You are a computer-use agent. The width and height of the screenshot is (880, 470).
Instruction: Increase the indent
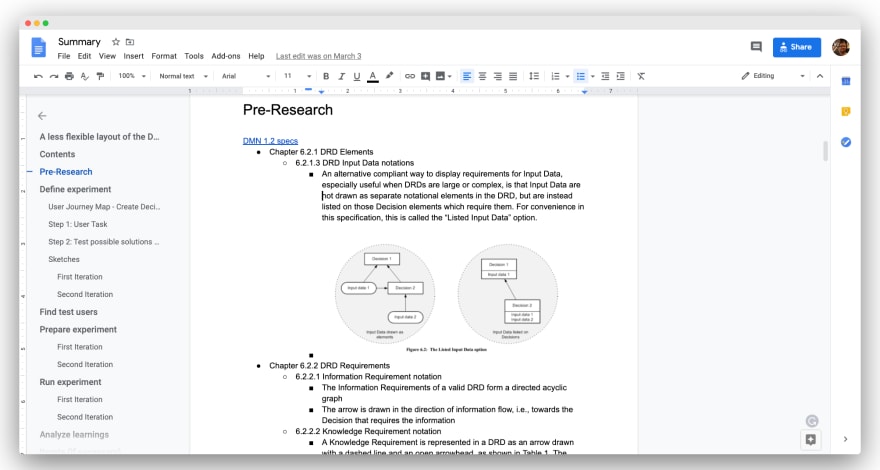(621, 76)
